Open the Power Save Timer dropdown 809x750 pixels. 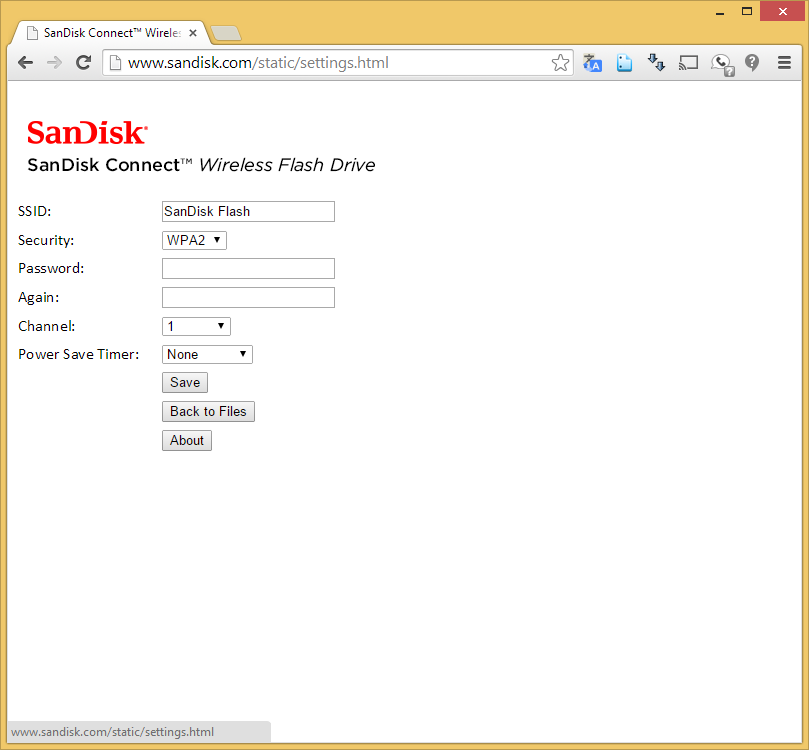pyautogui.click(x=207, y=354)
